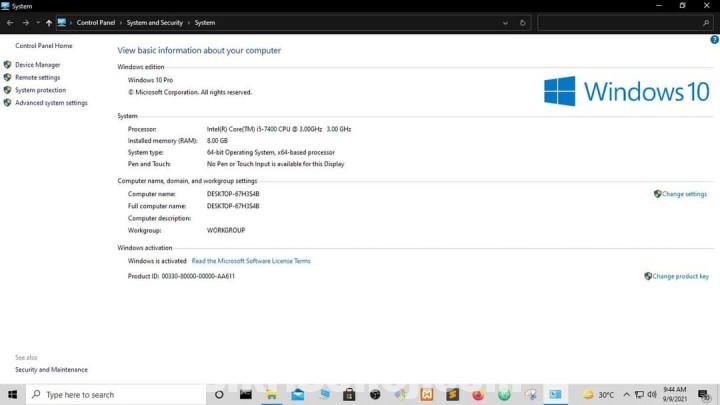Open Device Manager from the sidebar
Image resolution: width=720 pixels, height=405 pixels.
pyautogui.click(x=38, y=65)
